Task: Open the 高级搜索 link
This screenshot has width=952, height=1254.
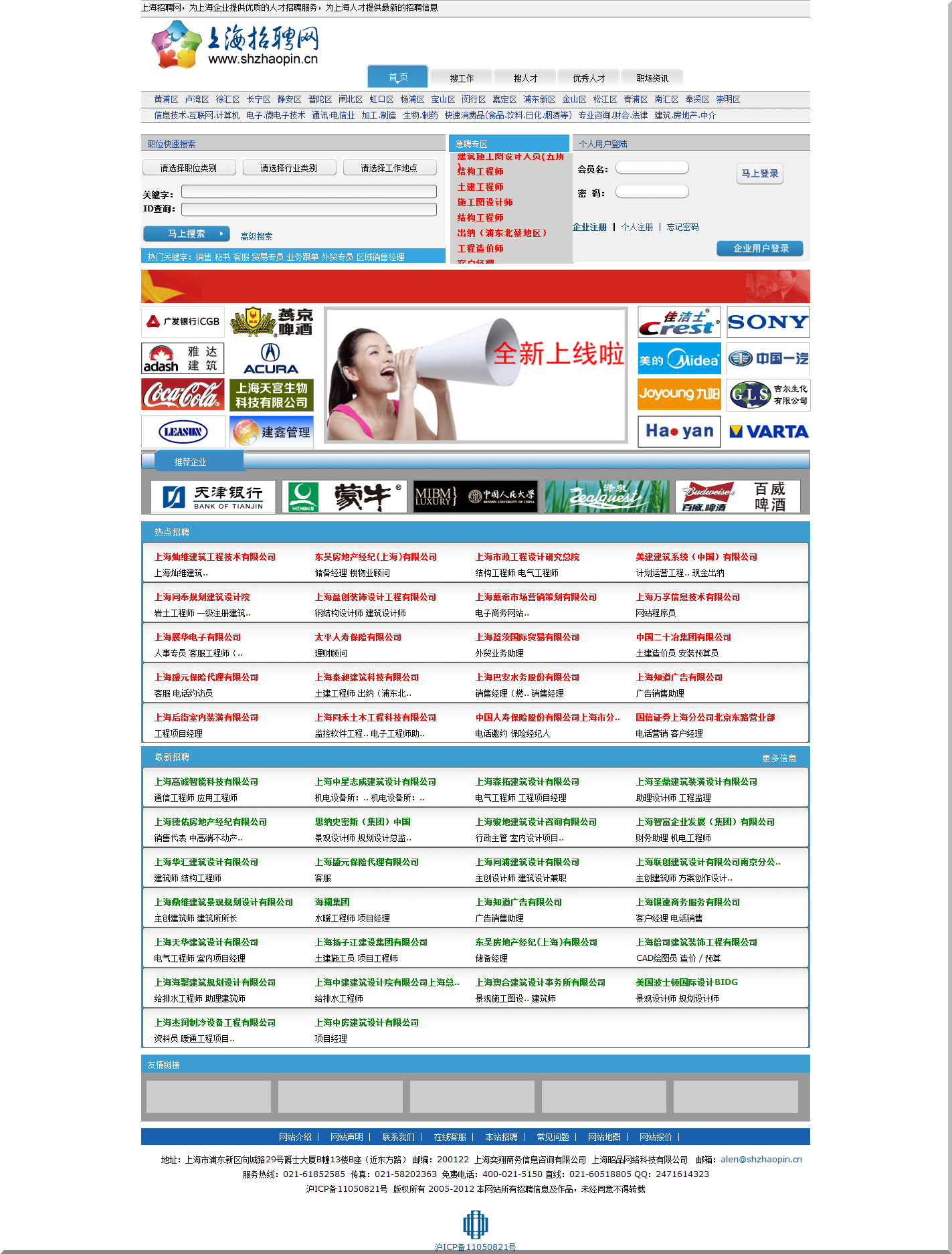Action: pyautogui.click(x=256, y=236)
